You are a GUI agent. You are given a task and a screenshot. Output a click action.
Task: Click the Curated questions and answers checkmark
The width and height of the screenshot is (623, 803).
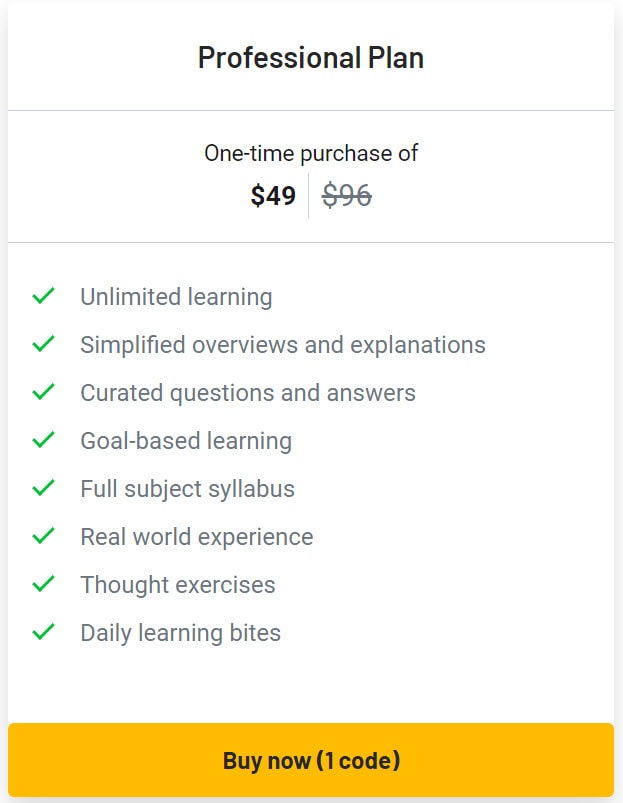pos(42,392)
